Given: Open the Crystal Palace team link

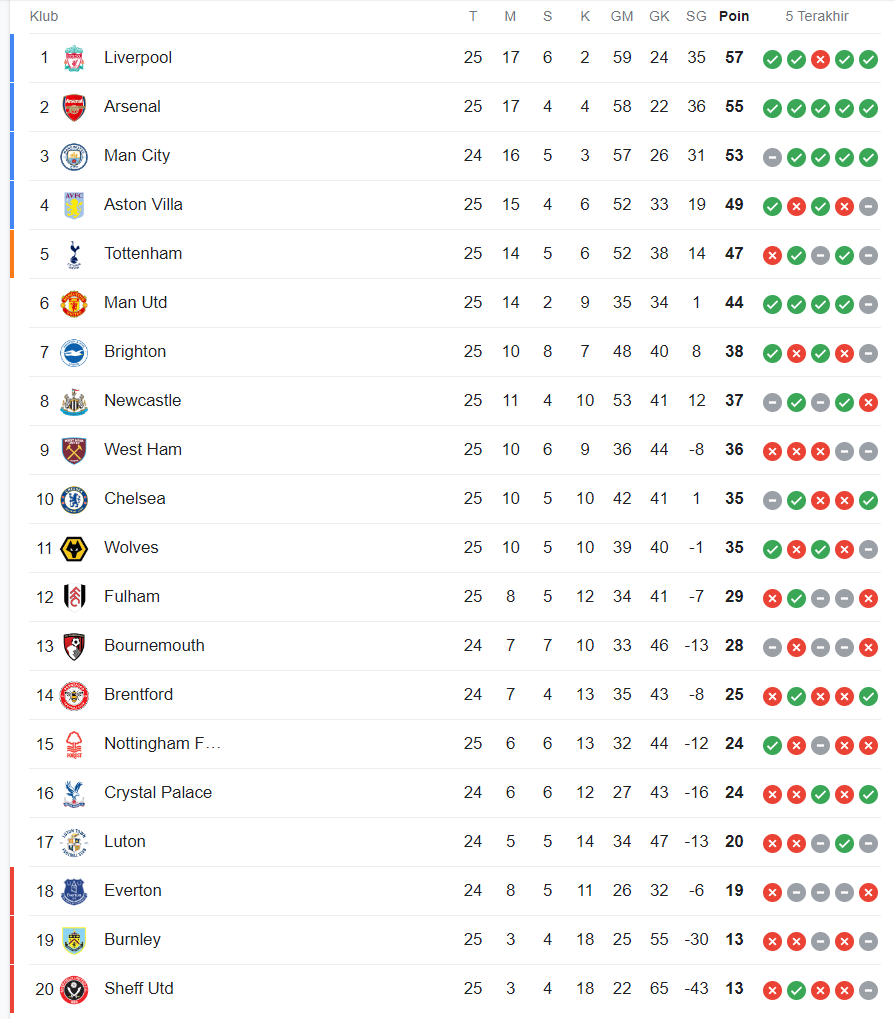Looking at the screenshot, I should coord(158,792).
